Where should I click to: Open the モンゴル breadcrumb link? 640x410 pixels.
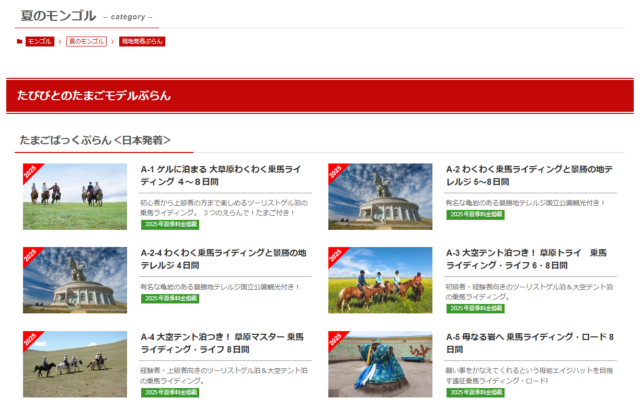(x=40, y=41)
